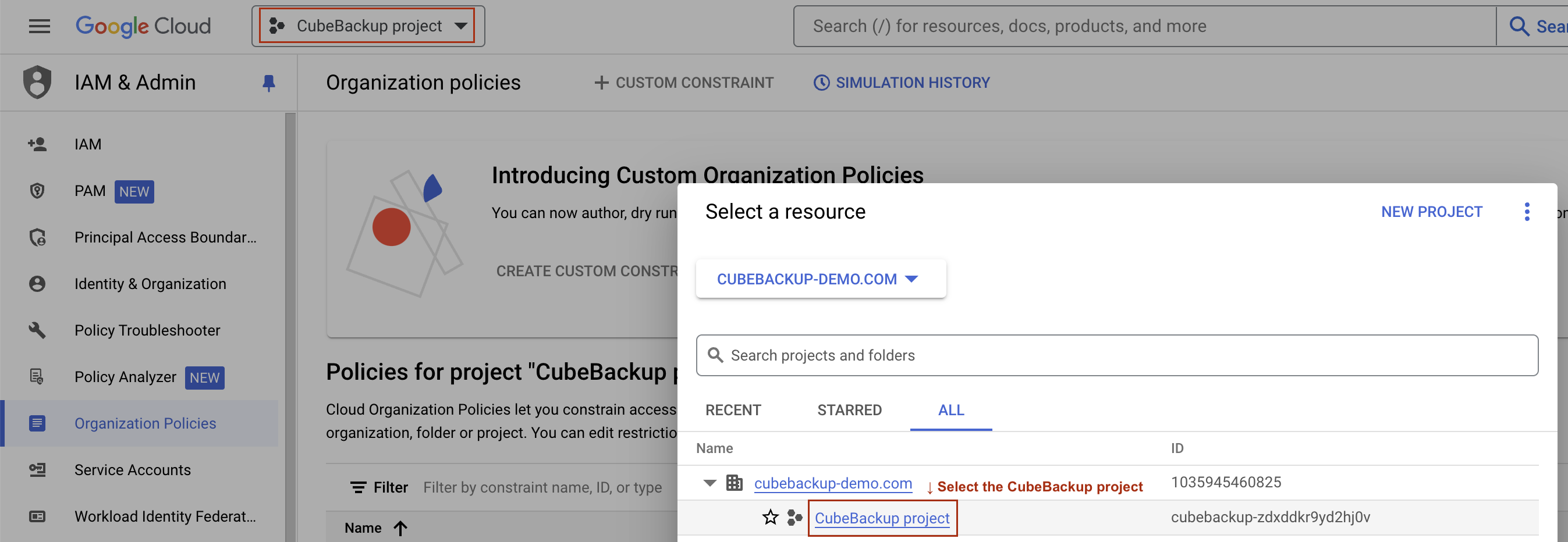The width and height of the screenshot is (1568, 542).
Task: Open the CubeBackup project selector dropdown
Action: (x=368, y=26)
